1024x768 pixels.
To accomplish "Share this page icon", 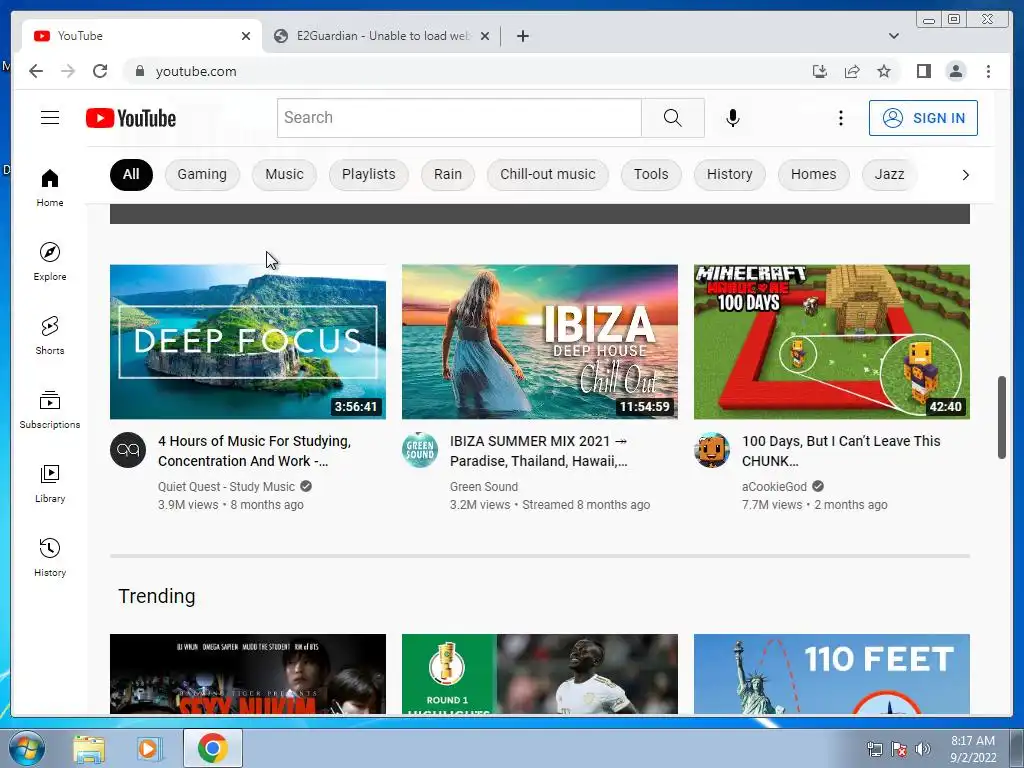I will (x=852, y=71).
